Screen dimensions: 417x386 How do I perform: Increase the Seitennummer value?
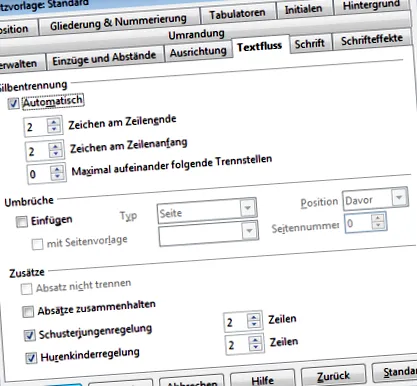(x=378, y=218)
